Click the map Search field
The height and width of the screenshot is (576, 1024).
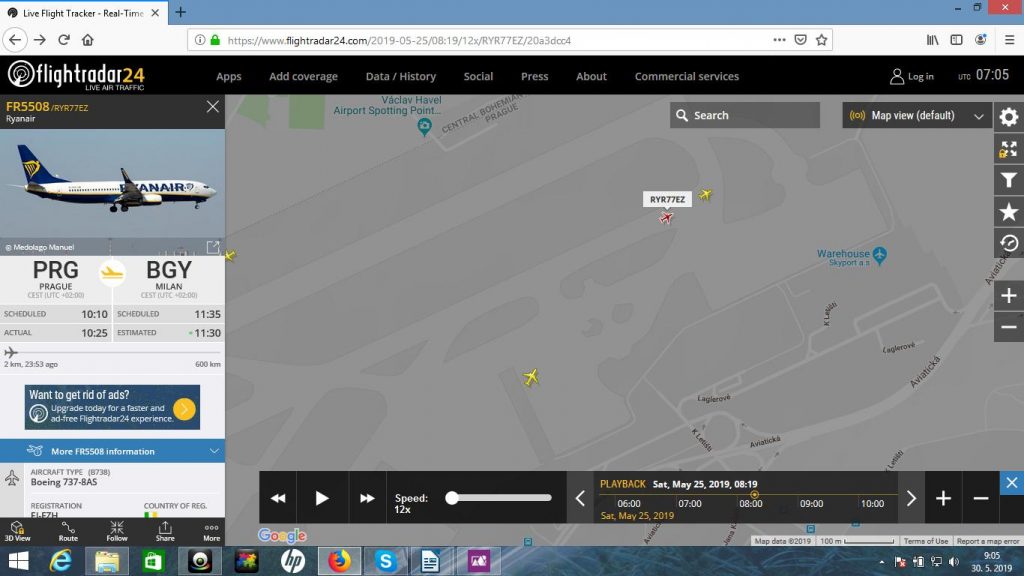tap(744, 115)
